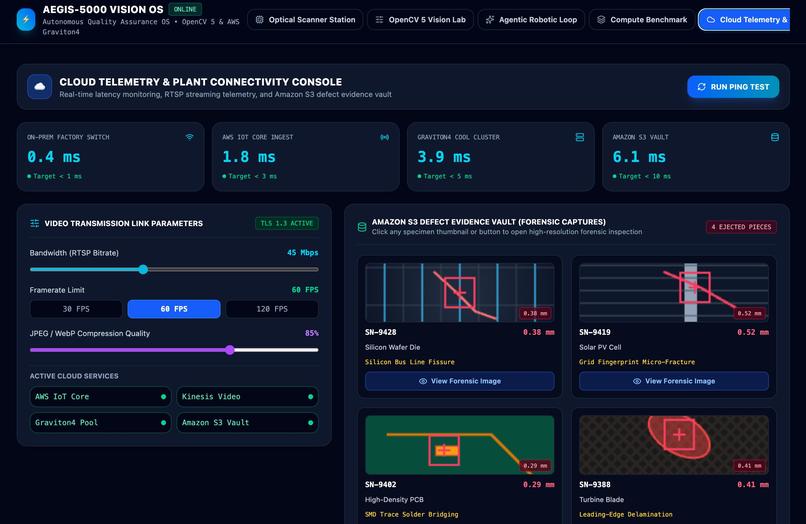Click the scanner icon in Optical Scanner Station tab
806x524 pixels.
coord(260,20)
